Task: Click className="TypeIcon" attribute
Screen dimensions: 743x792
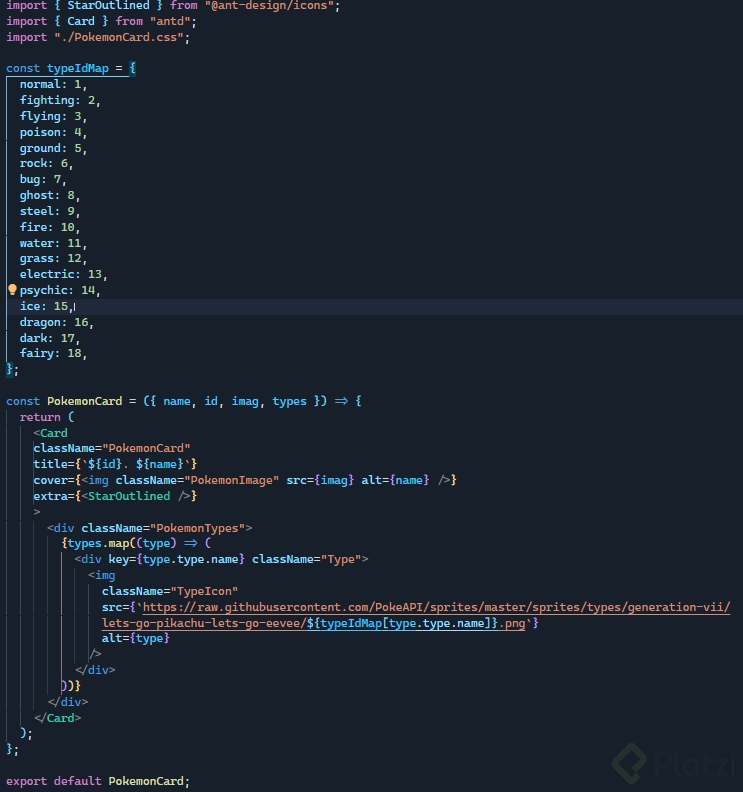Action: [x=170, y=591]
